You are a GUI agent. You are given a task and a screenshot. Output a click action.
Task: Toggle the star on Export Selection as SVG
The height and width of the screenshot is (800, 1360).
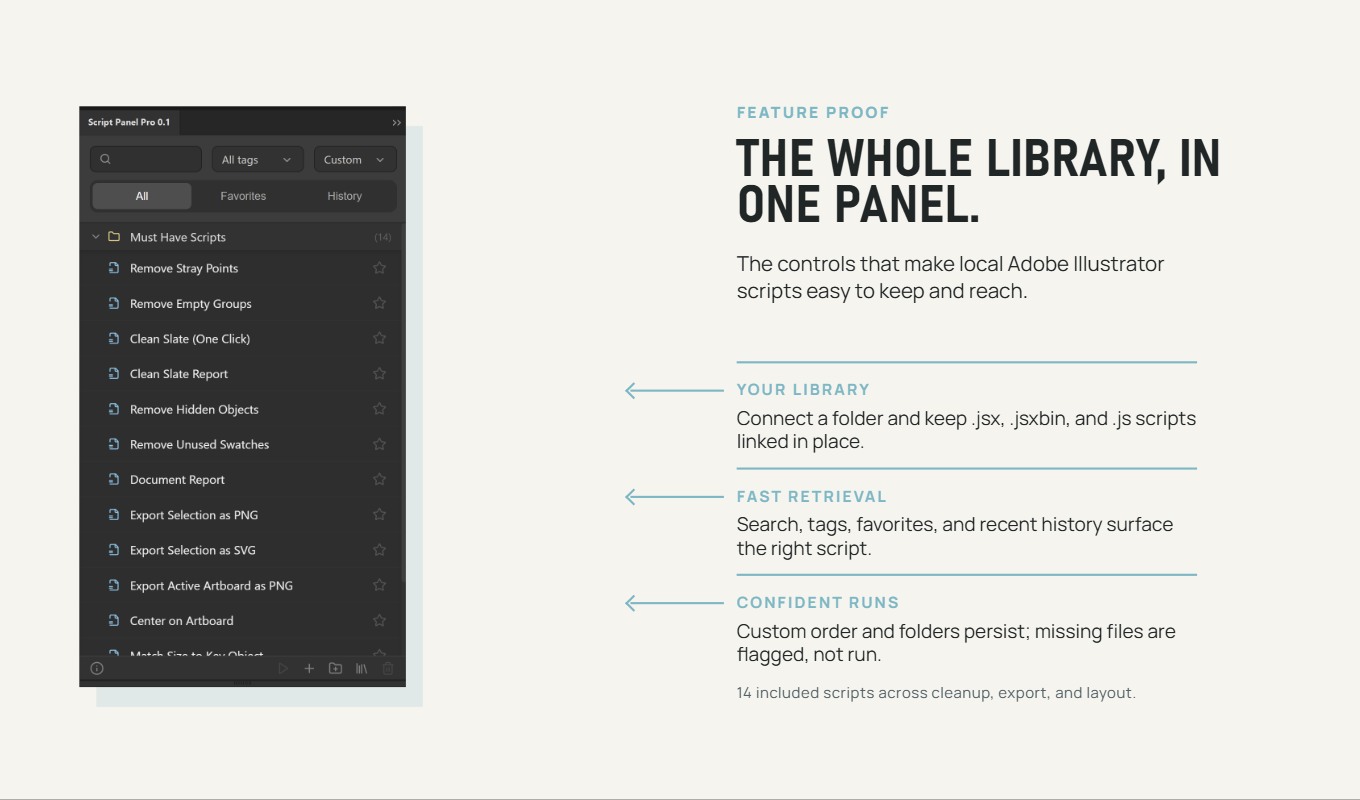click(379, 550)
